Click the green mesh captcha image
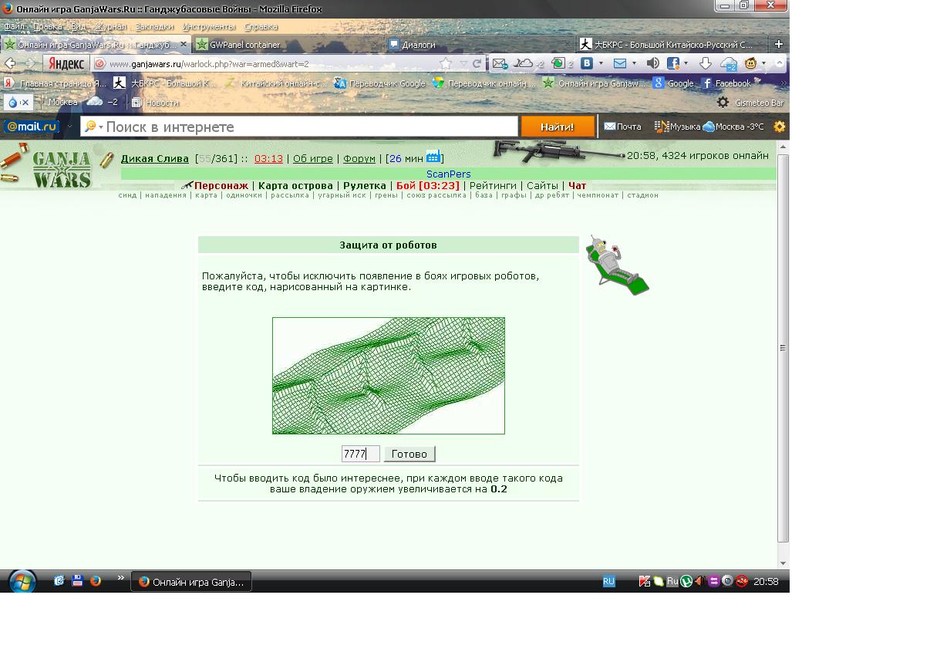The image size is (930, 649). point(388,376)
